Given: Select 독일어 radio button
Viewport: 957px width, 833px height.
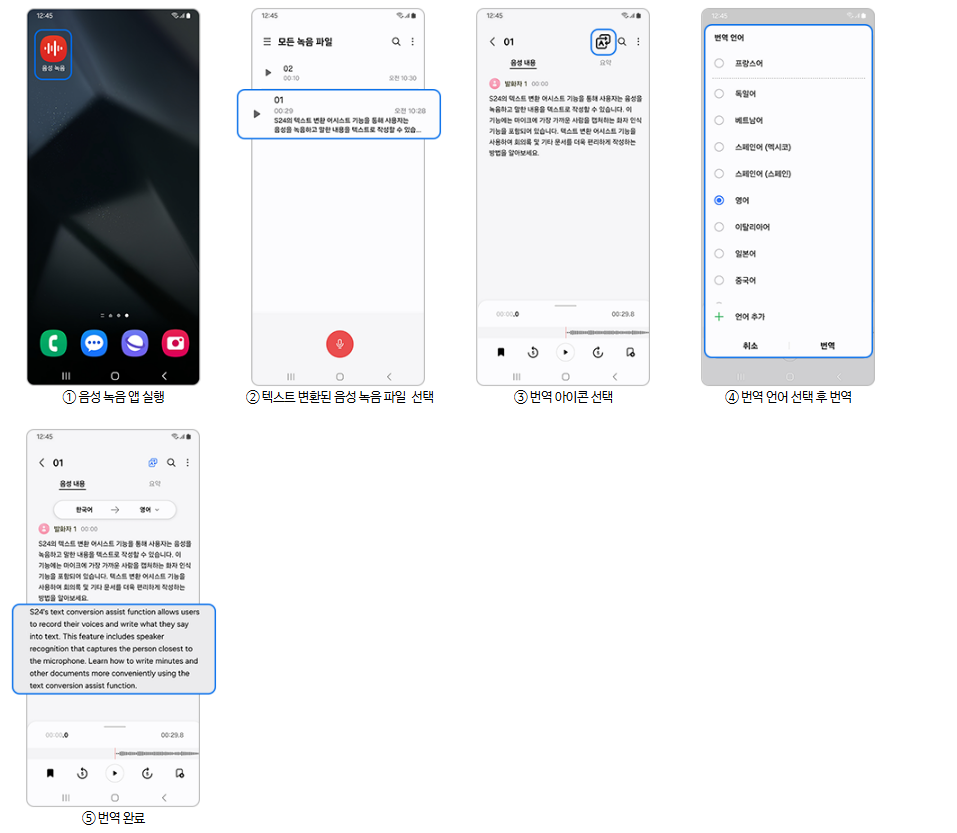Looking at the screenshot, I should pos(719,93).
